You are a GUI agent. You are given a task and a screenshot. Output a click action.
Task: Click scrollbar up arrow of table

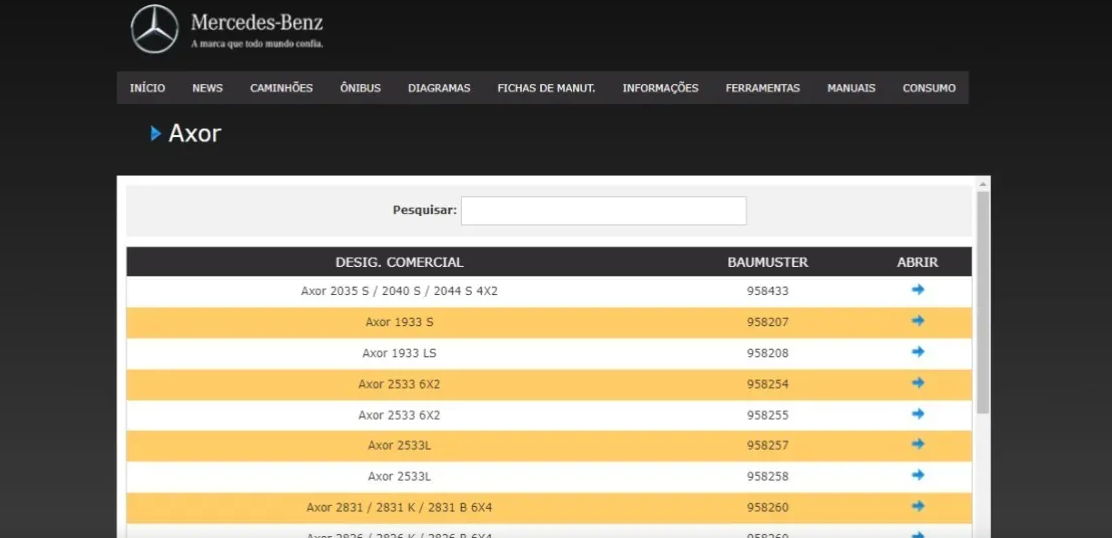[982, 184]
